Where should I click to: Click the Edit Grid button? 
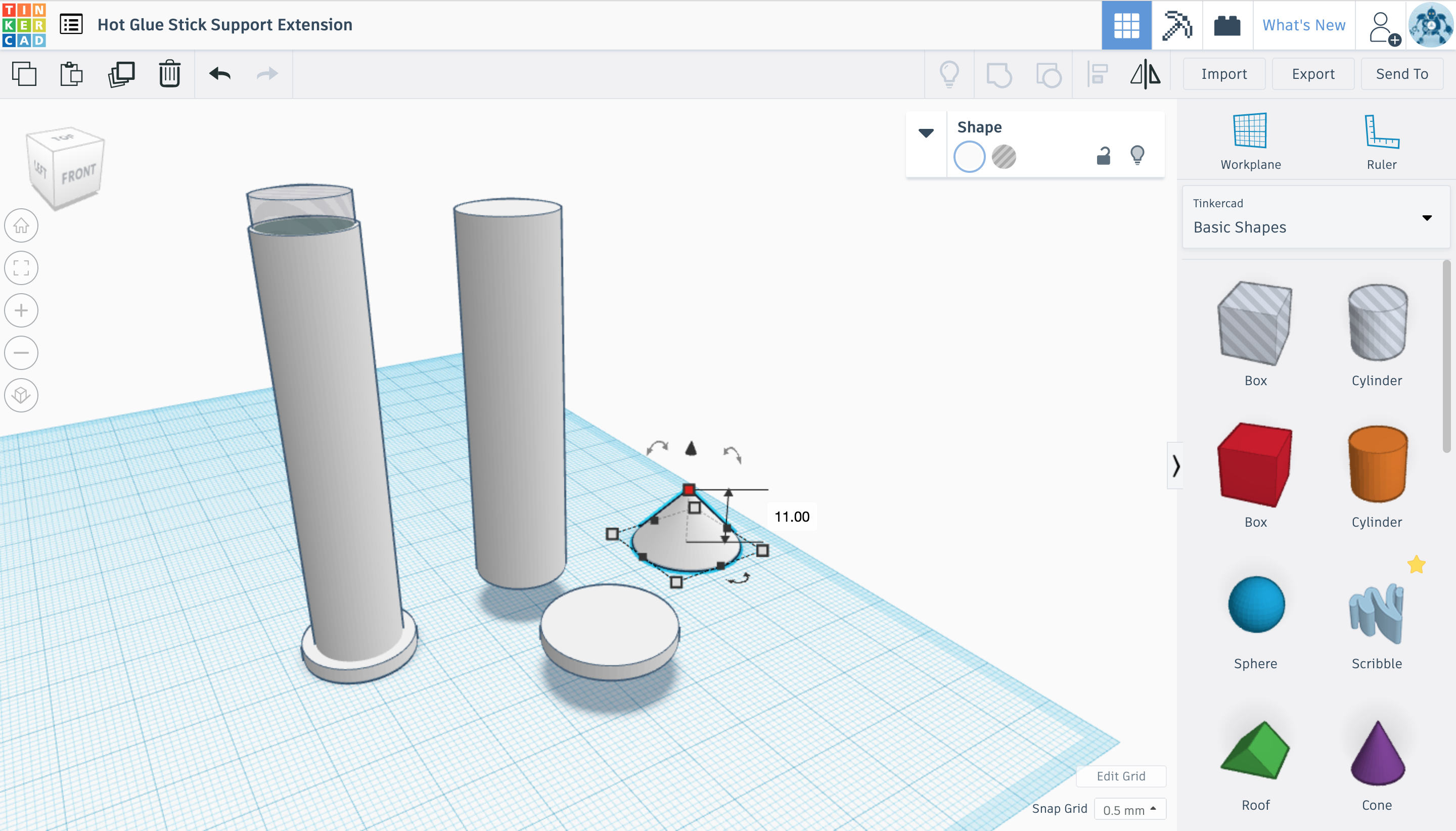click(x=1120, y=776)
